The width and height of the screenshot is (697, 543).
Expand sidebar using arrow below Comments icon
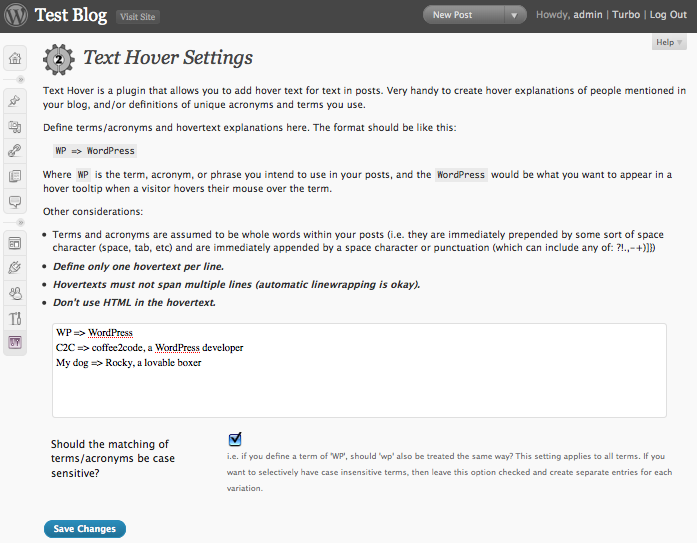click(x=20, y=222)
